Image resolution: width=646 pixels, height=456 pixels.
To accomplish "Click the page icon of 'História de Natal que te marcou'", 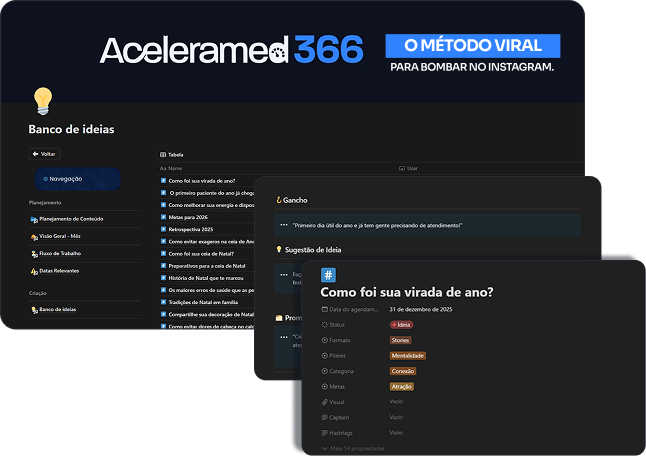I will 163,278.
